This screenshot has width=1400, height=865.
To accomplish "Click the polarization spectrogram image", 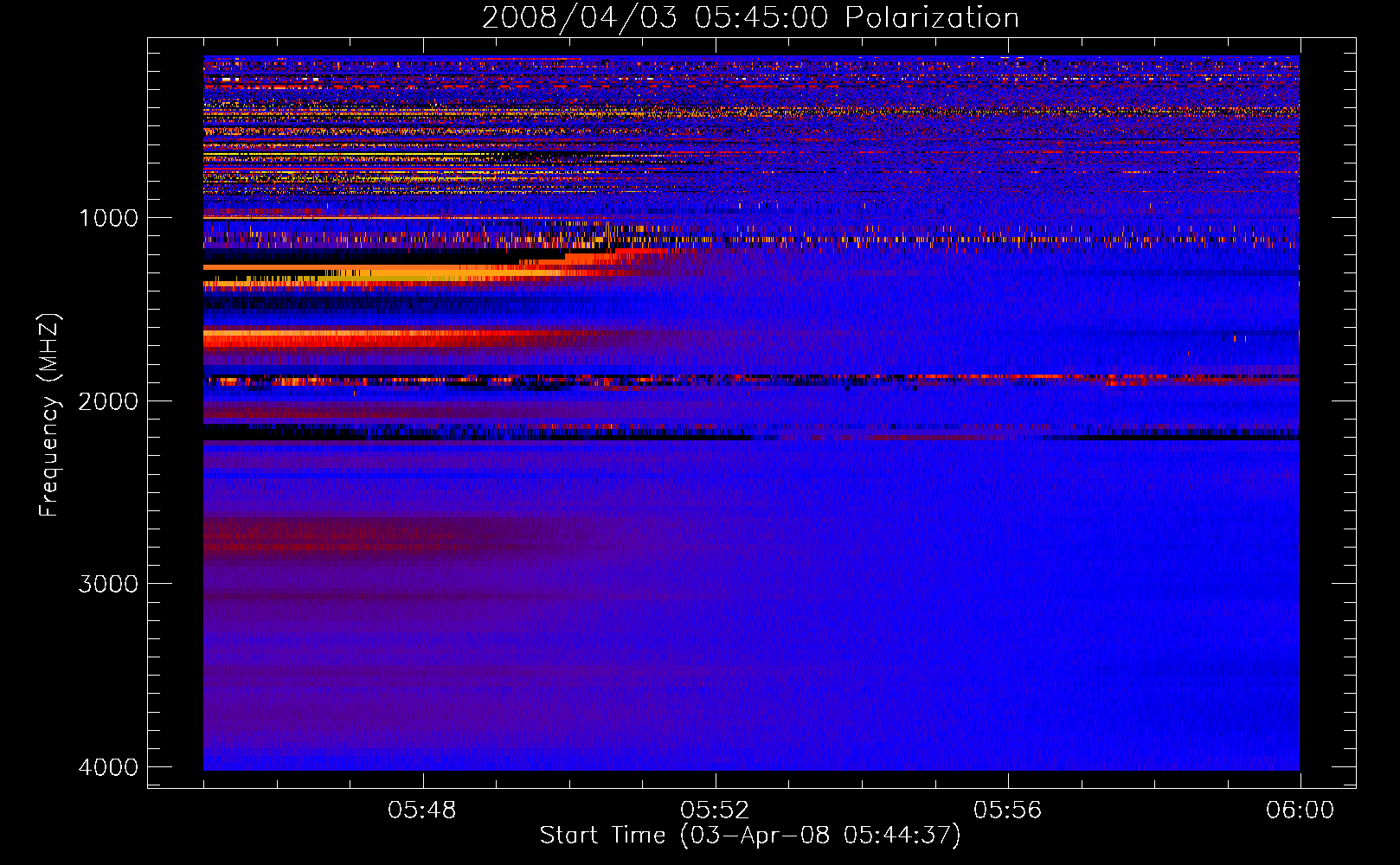I will tap(751, 413).
